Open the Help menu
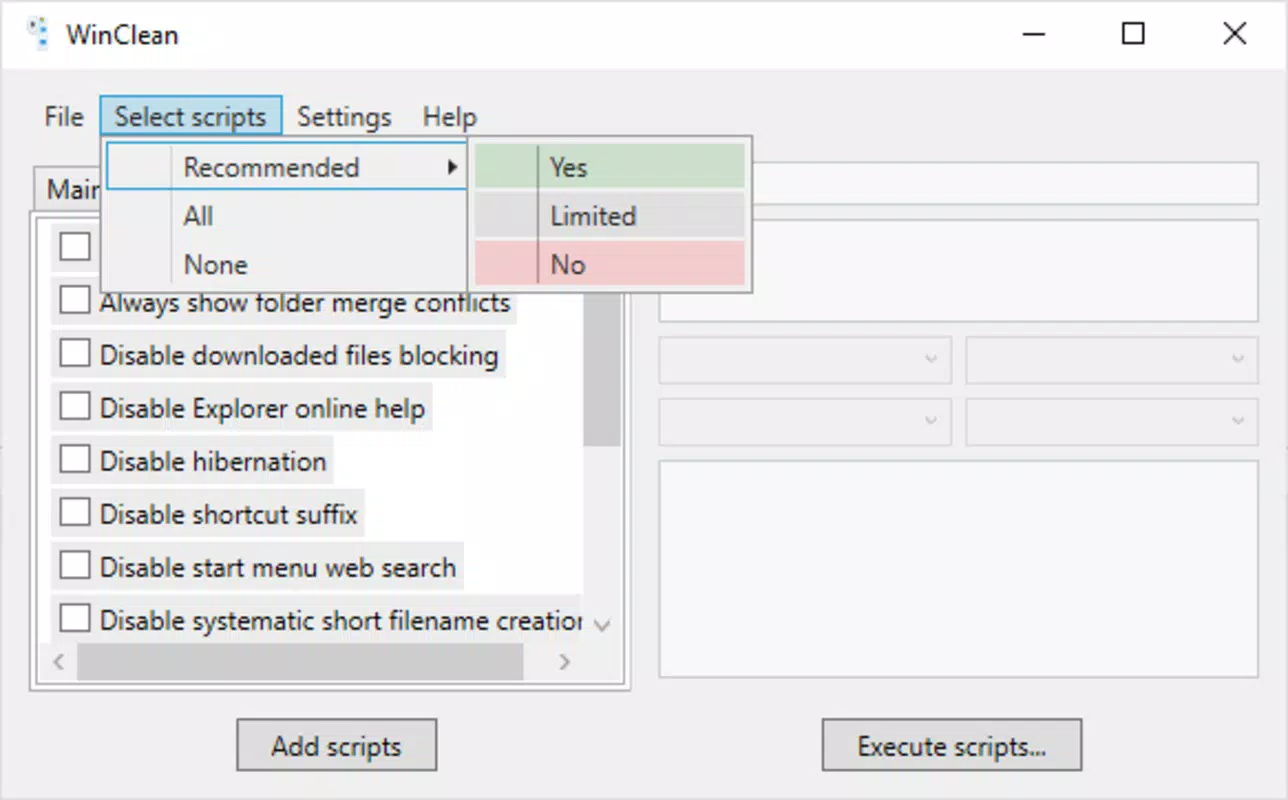The height and width of the screenshot is (800, 1288). (x=449, y=117)
